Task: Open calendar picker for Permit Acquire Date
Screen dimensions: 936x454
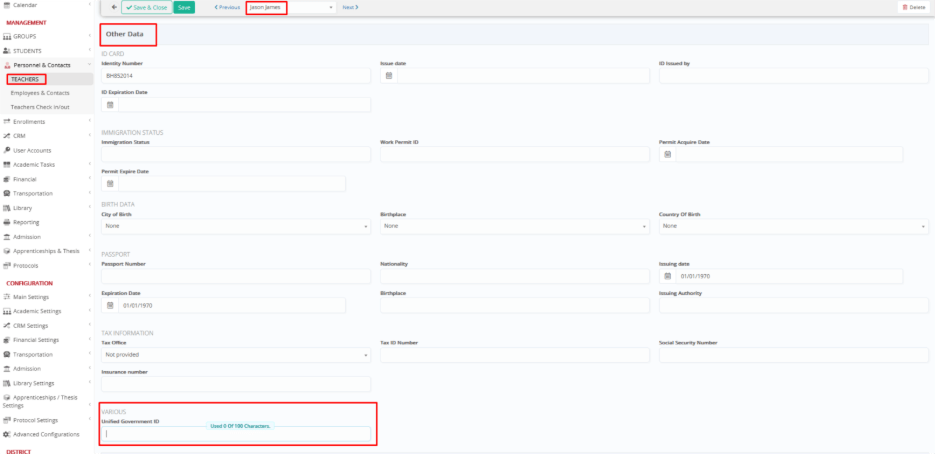Action: click(667, 155)
